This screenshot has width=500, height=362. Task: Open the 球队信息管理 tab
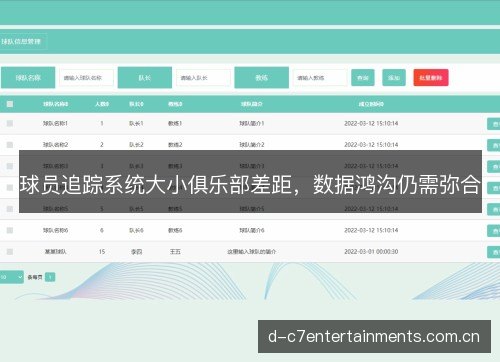(23, 42)
